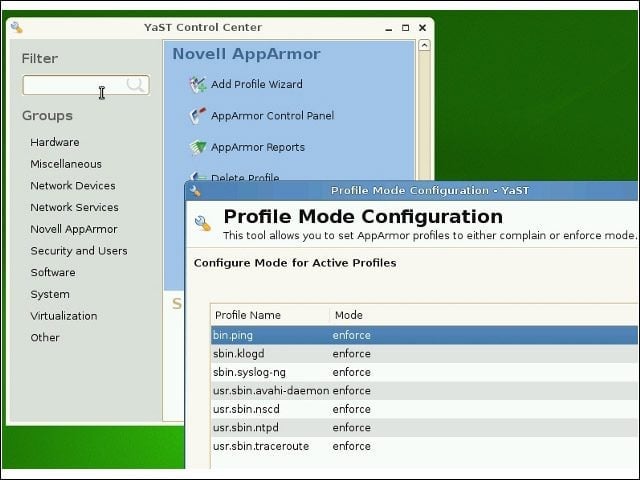Select the Virtualization group

click(x=64, y=316)
